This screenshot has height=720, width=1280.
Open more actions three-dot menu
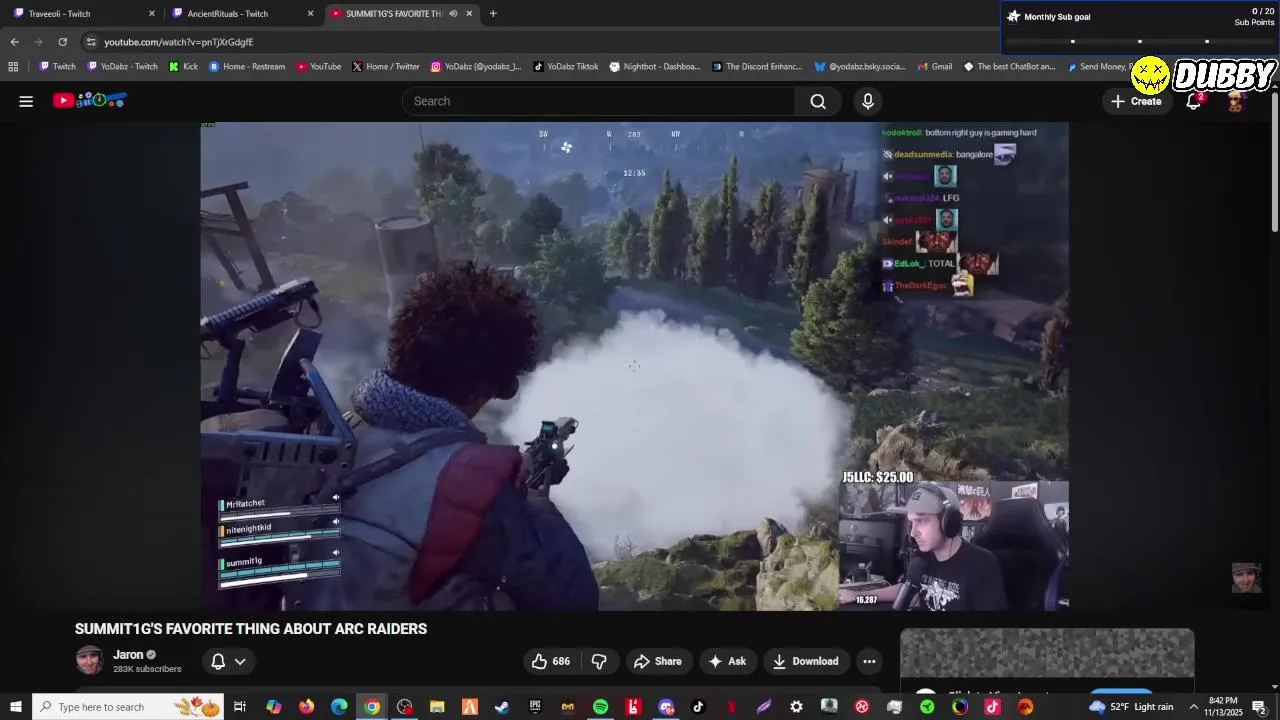[869, 661]
